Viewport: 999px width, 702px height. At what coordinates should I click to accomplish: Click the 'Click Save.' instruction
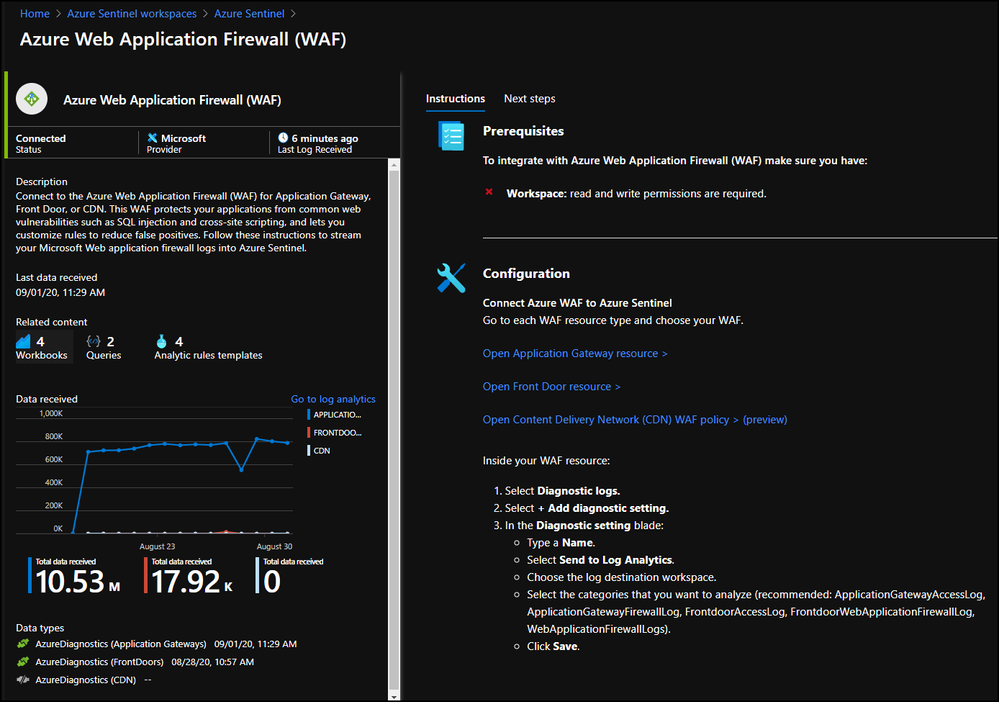pos(553,646)
